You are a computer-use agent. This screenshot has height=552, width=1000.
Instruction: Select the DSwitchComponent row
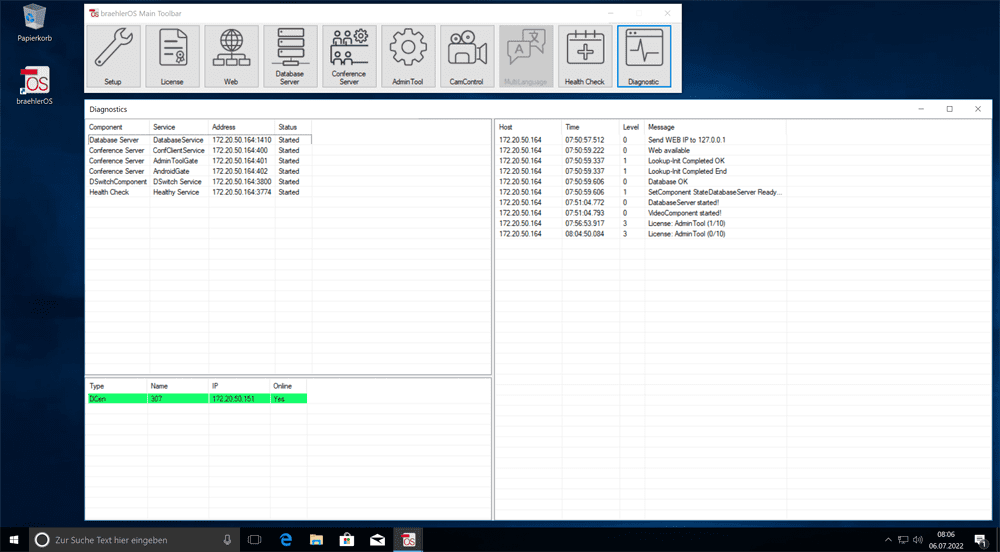[x=199, y=182]
